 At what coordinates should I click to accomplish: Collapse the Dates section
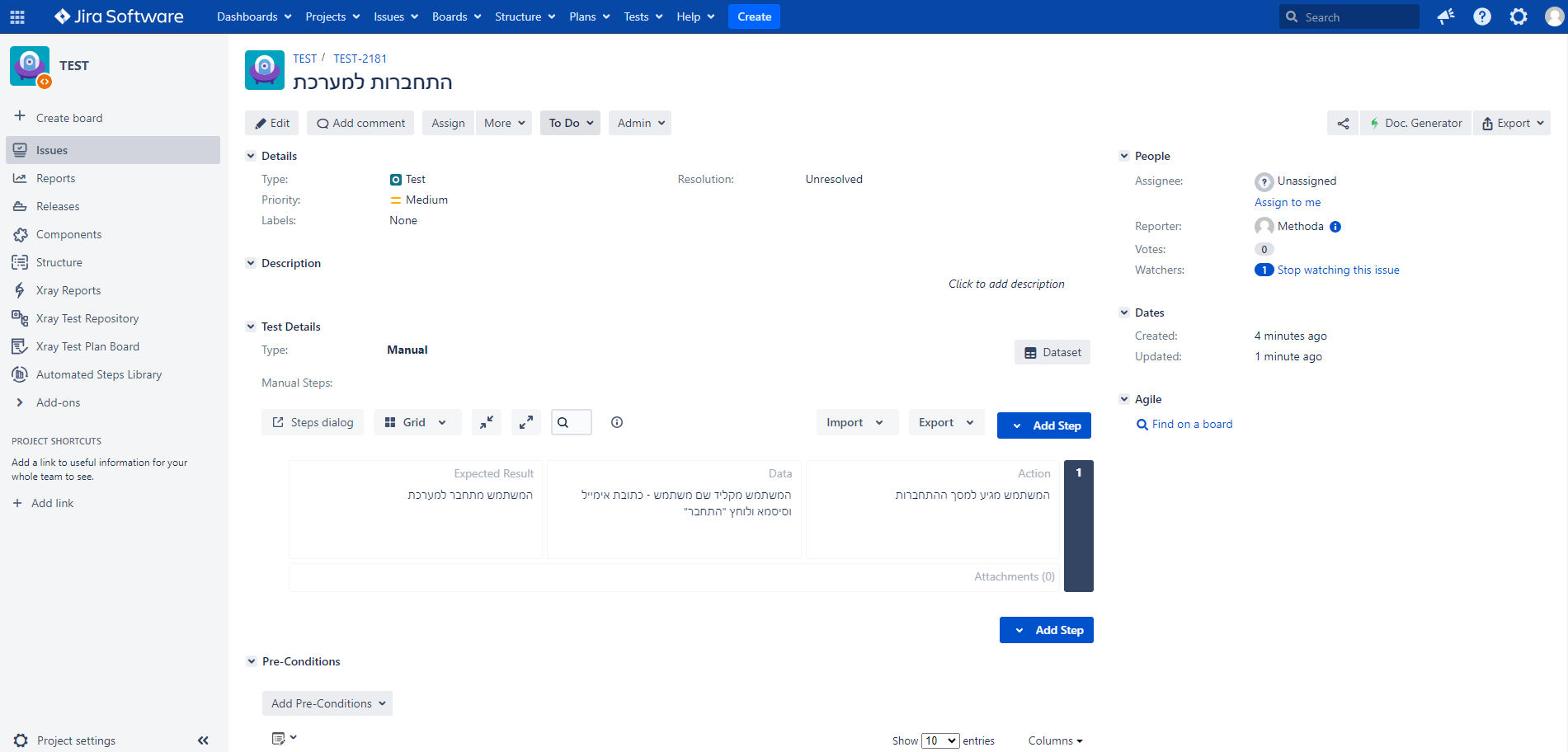point(1124,313)
